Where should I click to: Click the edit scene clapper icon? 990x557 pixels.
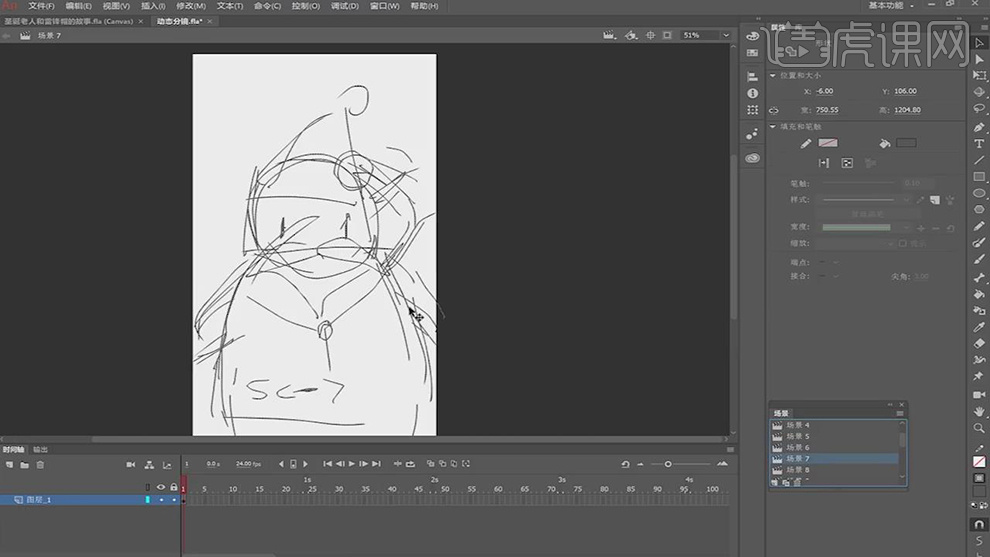(x=609, y=35)
